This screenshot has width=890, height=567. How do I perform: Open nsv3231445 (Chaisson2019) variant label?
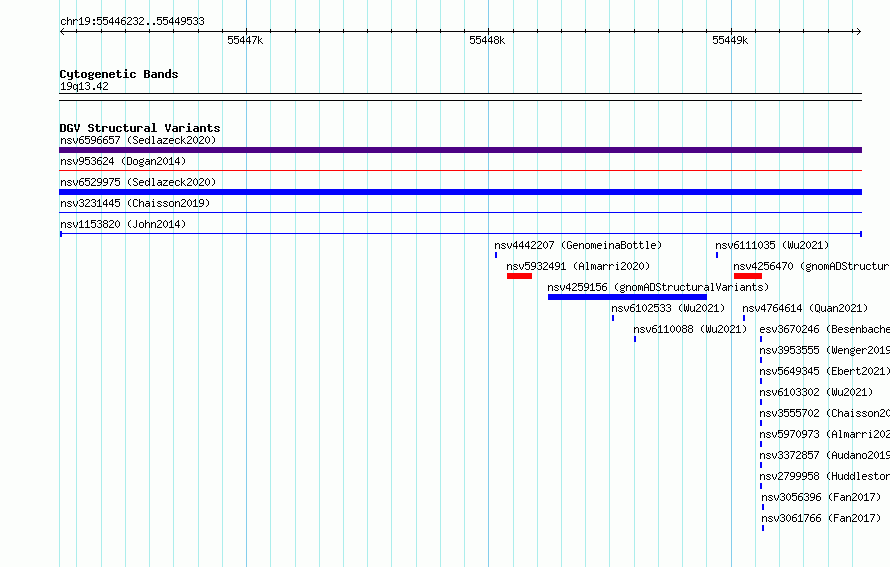click(135, 203)
